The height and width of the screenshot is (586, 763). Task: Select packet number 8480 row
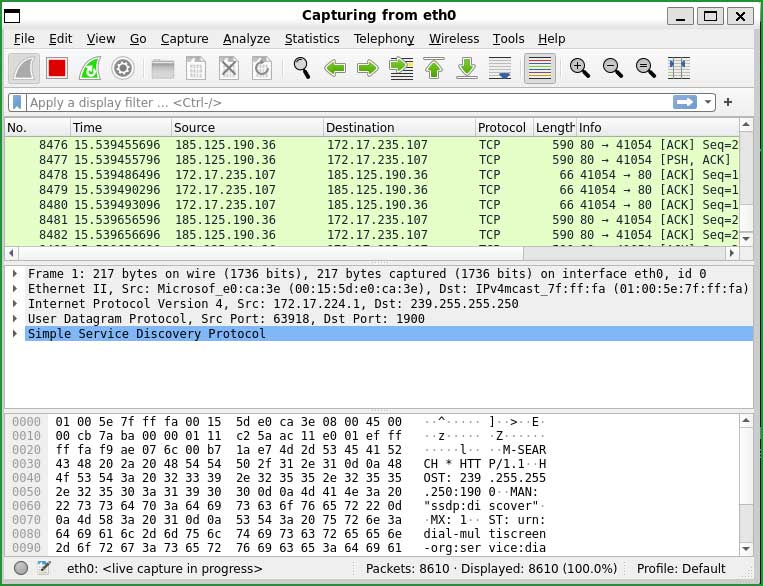coord(372,204)
